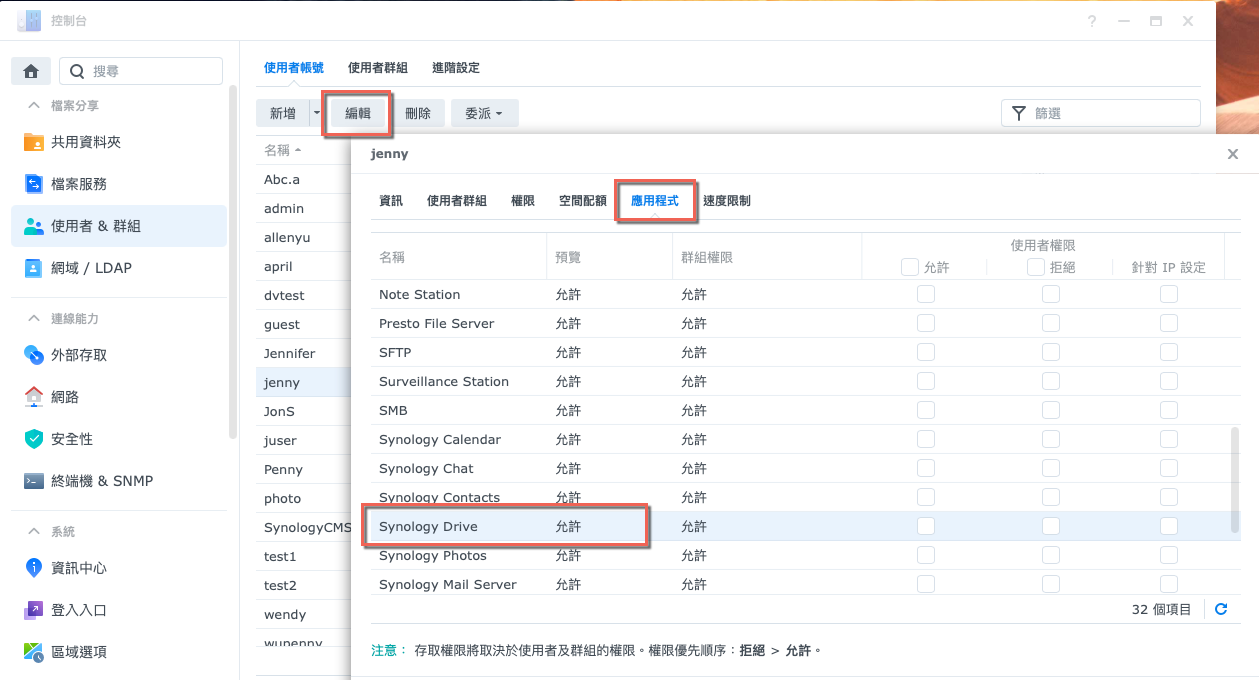Tick deny checkbox for Presto File Server
Screen dimensions: 1259x680
point(1051,323)
